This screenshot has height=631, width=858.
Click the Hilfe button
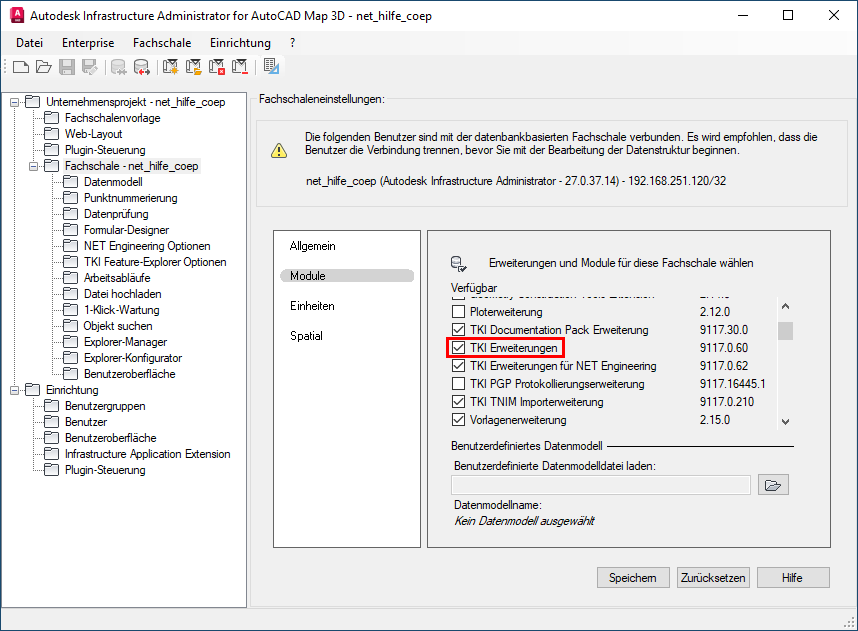tap(793, 578)
